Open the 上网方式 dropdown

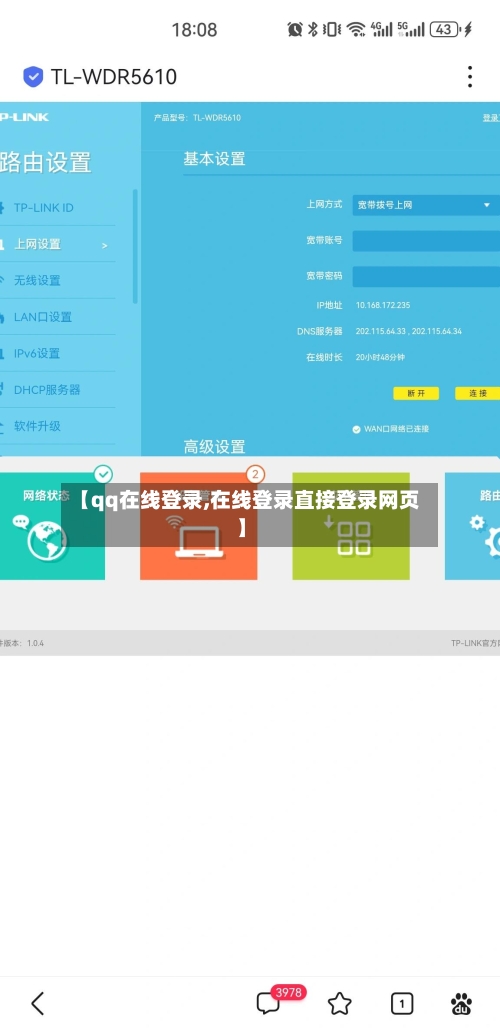tap(426, 205)
